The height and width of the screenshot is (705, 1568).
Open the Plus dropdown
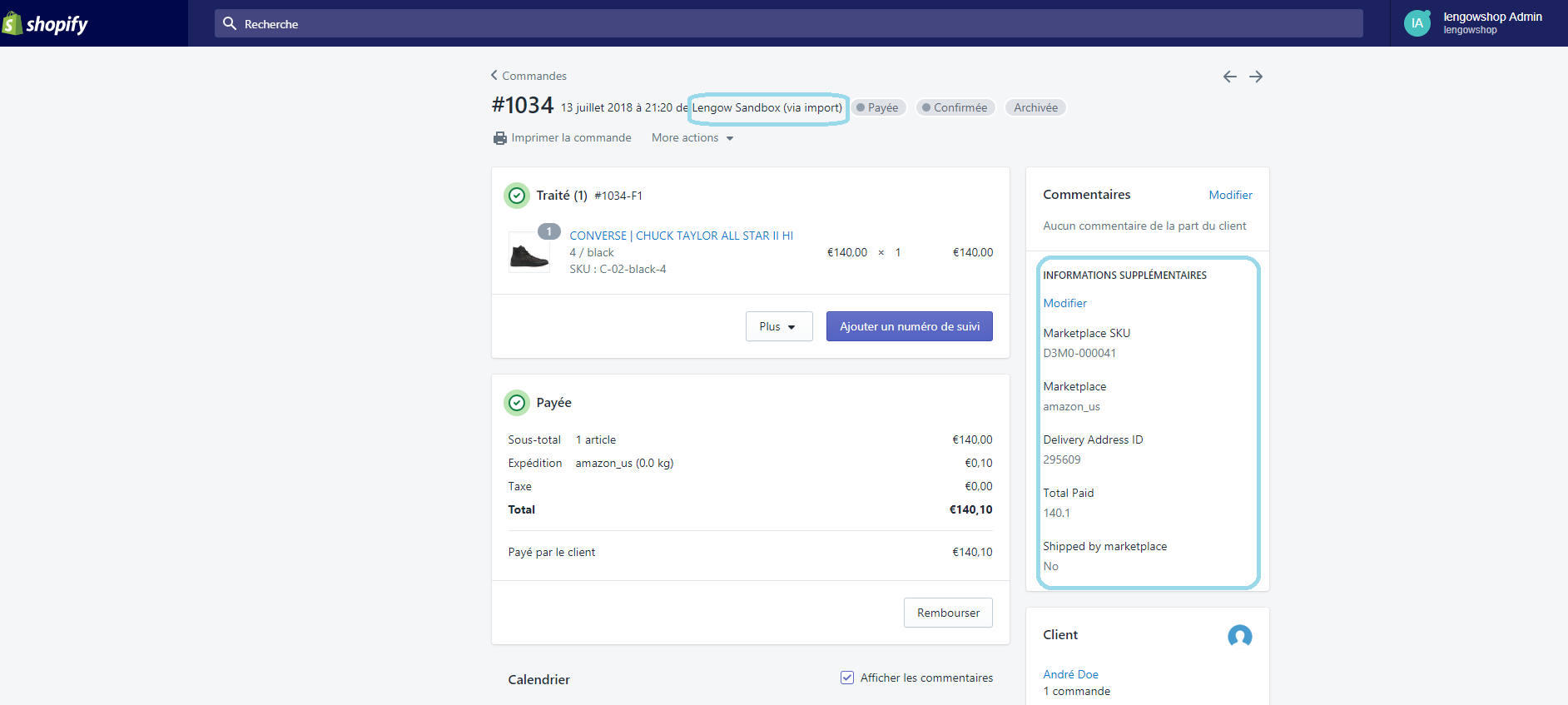pos(778,326)
